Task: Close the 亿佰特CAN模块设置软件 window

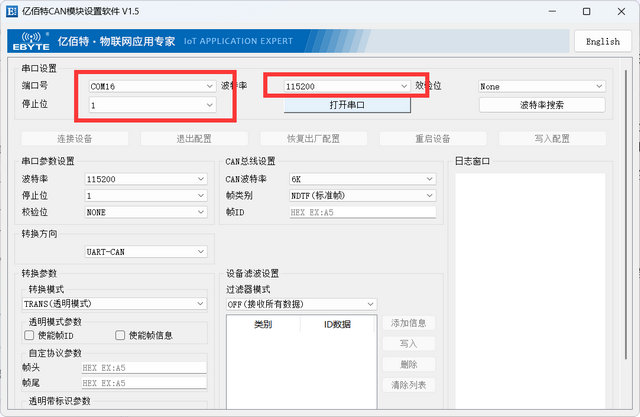Action: tap(621, 11)
